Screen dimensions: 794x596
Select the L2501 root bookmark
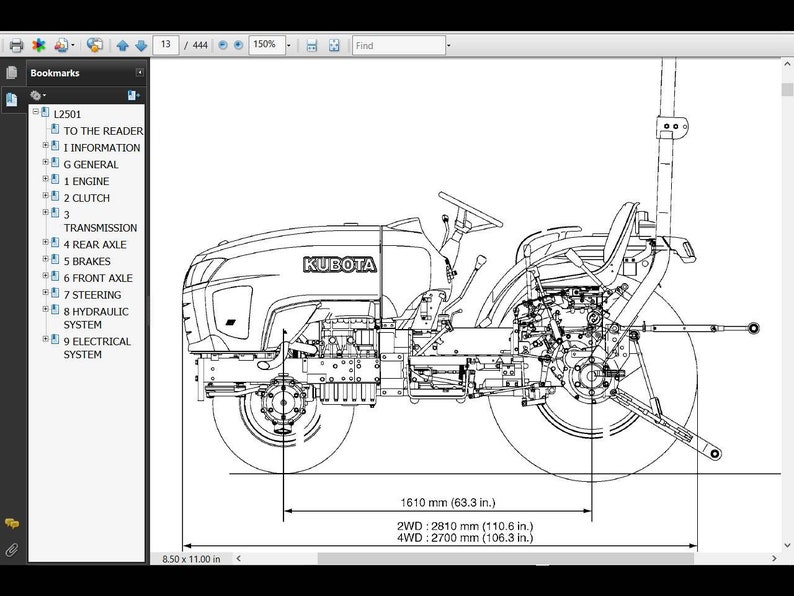(x=67, y=114)
